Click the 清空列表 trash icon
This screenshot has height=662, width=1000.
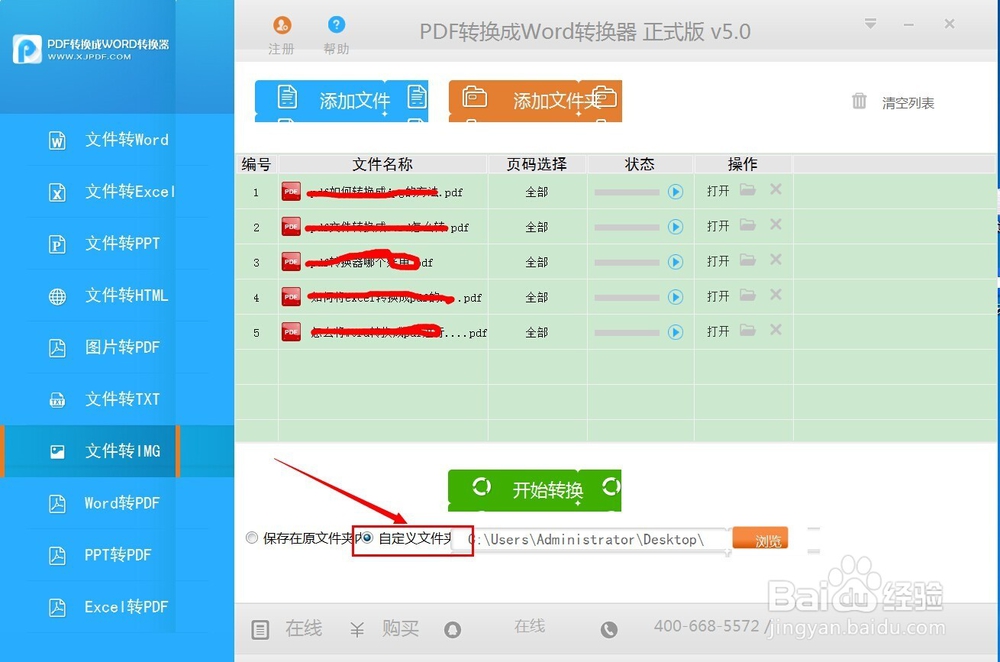tap(859, 101)
